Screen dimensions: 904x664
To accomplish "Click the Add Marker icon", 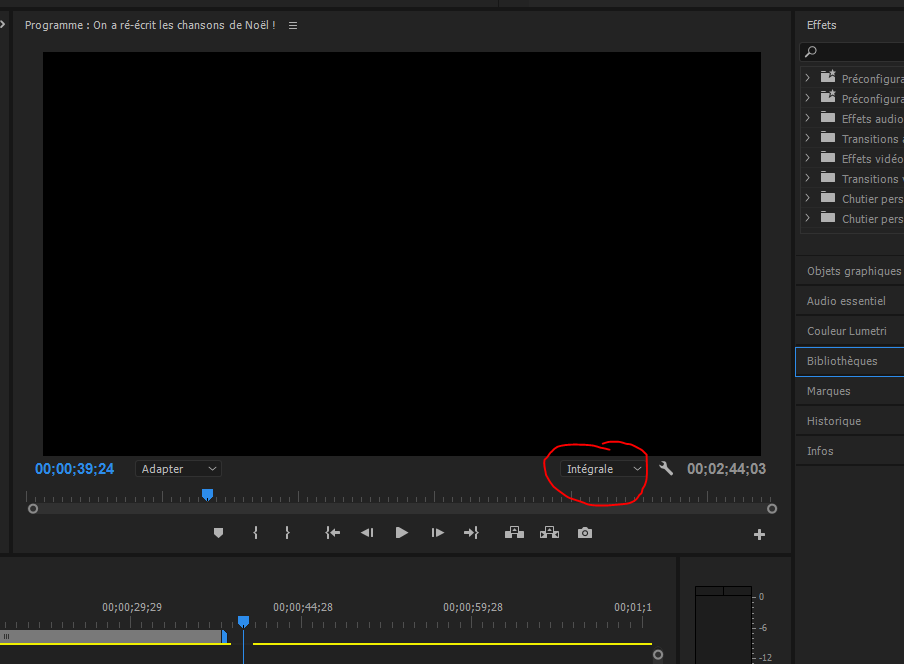I will click(x=218, y=533).
